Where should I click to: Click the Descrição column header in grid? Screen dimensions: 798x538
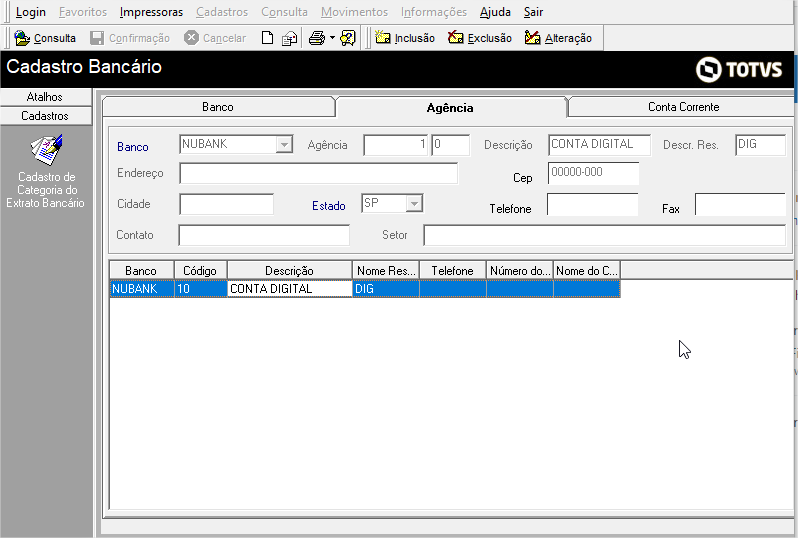click(290, 271)
